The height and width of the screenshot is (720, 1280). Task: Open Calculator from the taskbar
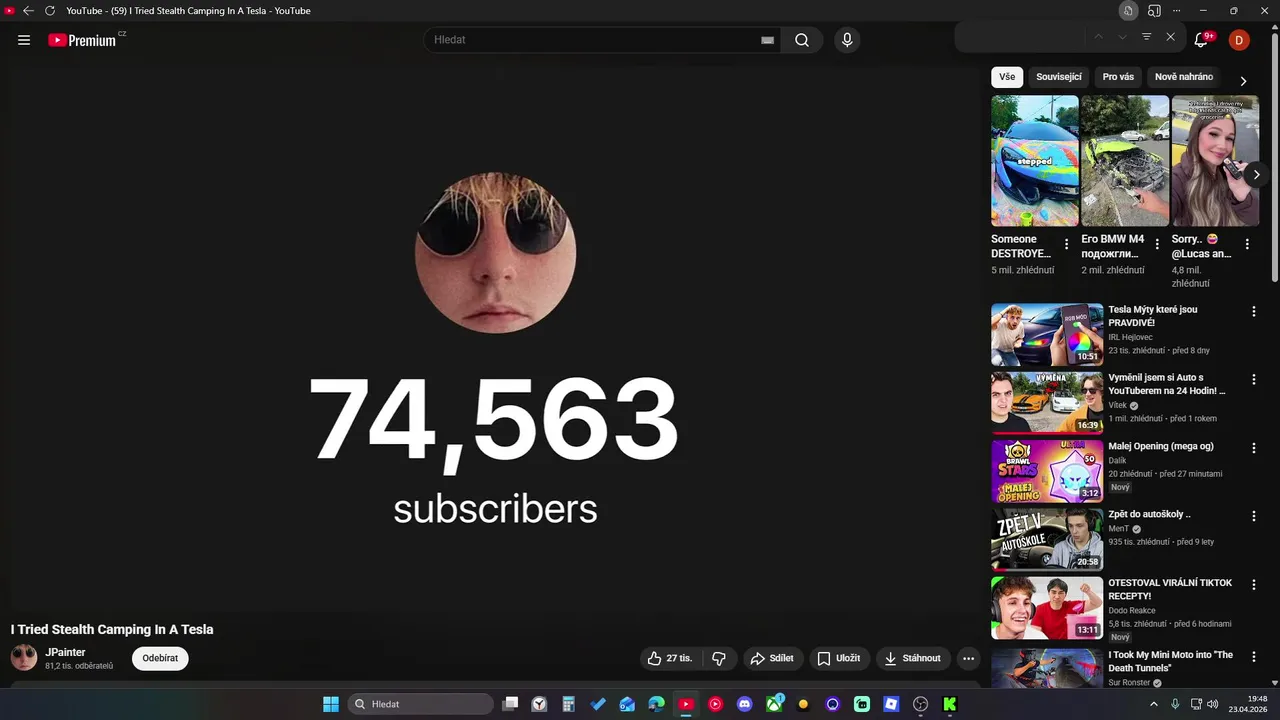click(x=568, y=704)
